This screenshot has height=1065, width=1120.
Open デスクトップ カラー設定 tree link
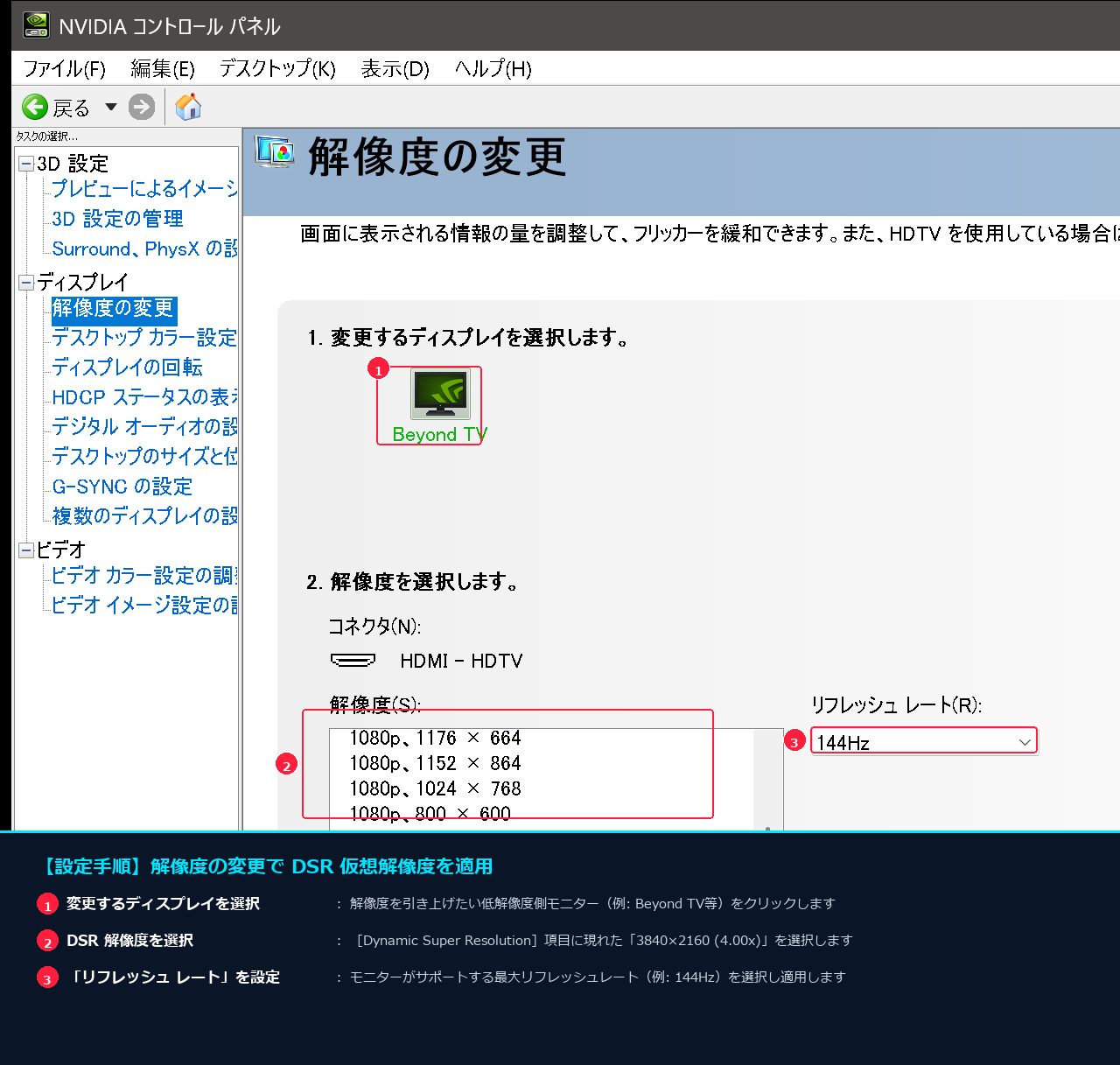pos(144,338)
